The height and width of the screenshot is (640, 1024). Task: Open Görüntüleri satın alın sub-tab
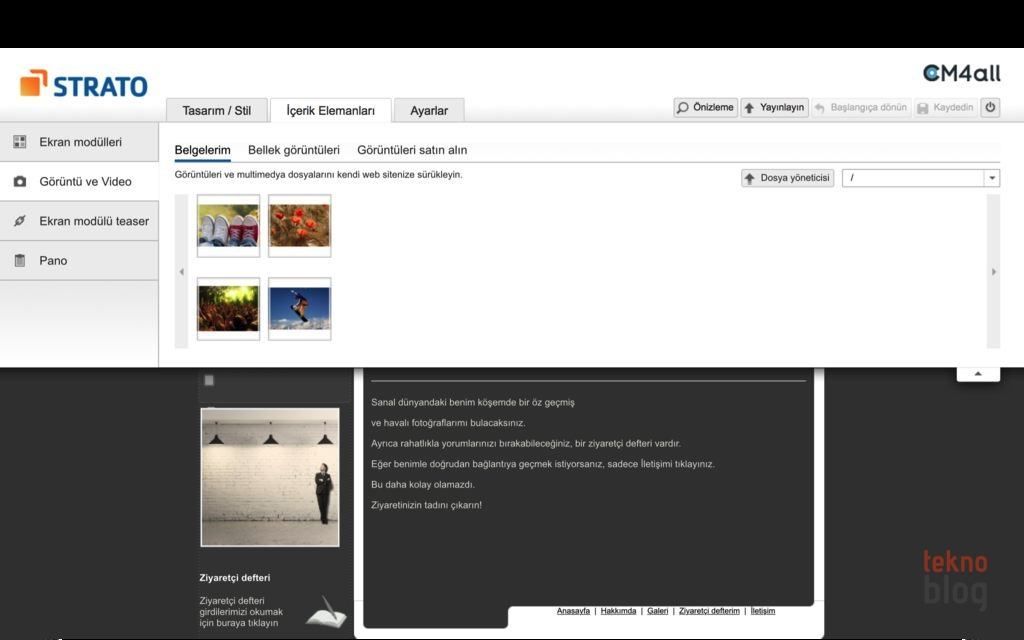pos(412,150)
